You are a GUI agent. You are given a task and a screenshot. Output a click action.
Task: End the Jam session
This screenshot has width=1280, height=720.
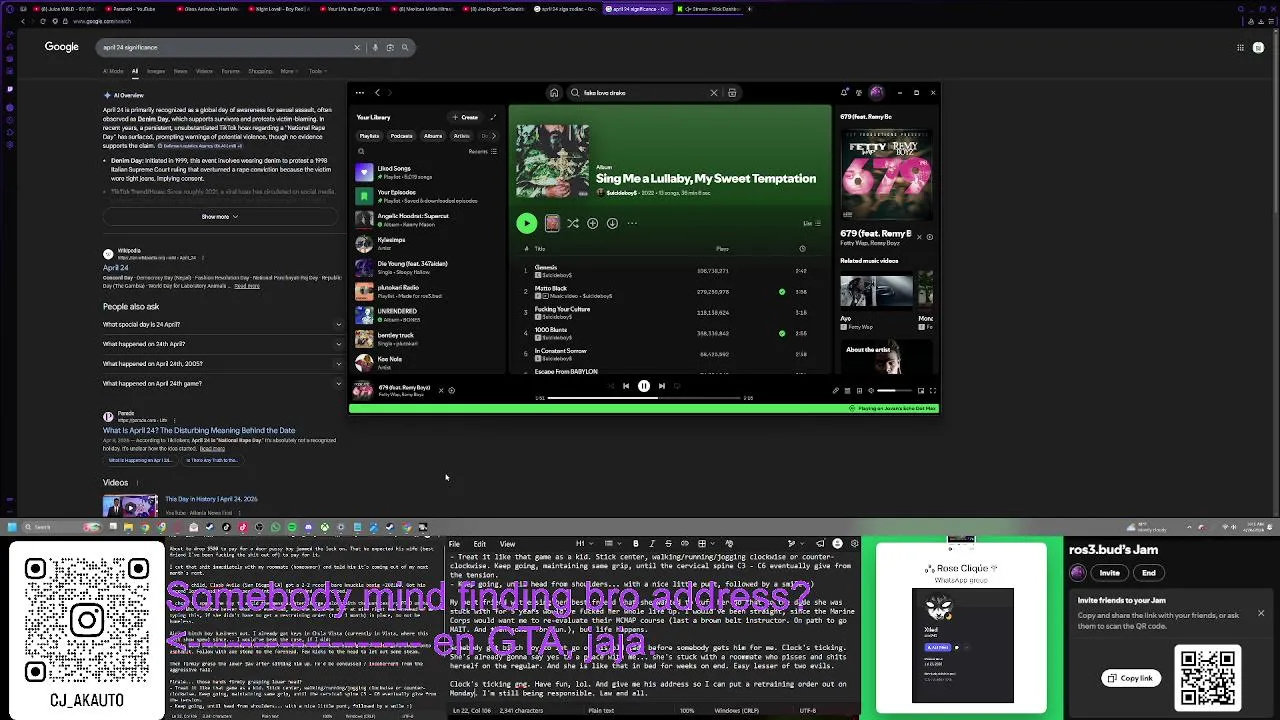point(1149,573)
